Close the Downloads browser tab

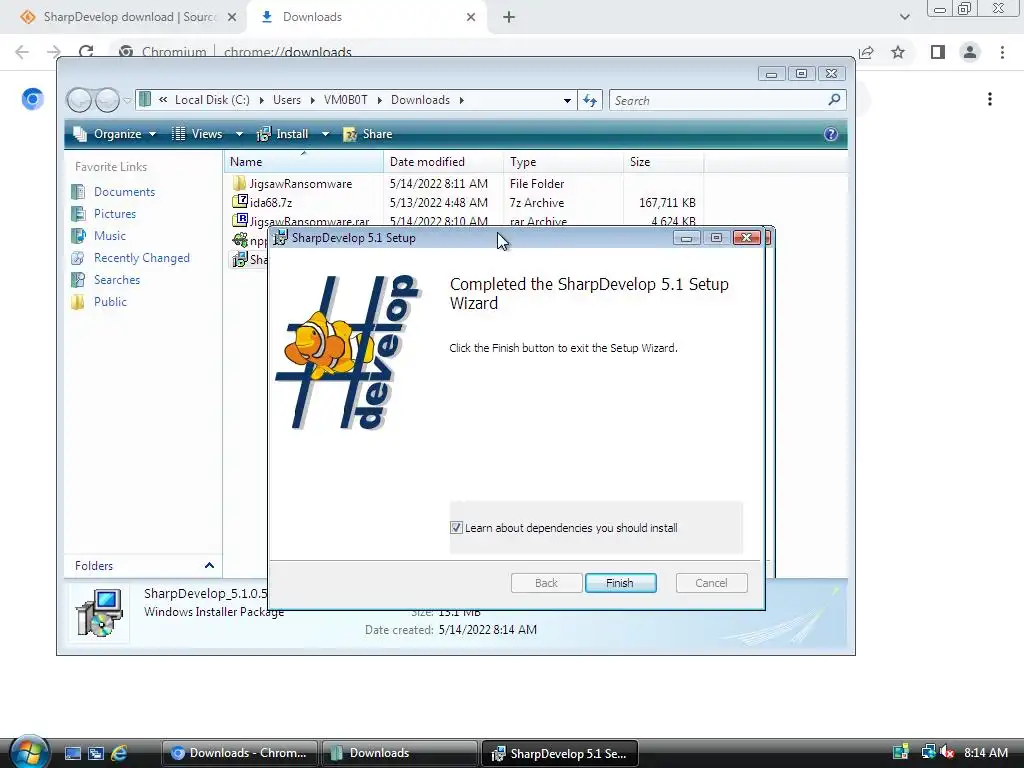pos(471,17)
